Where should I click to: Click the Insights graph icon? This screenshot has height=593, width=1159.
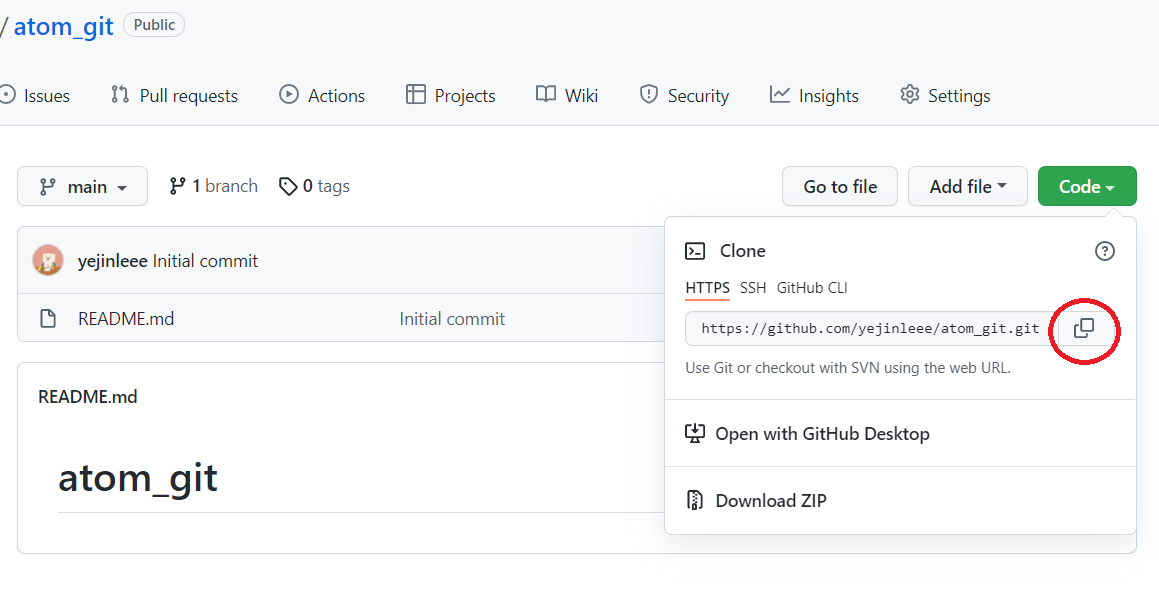pyautogui.click(x=780, y=95)
